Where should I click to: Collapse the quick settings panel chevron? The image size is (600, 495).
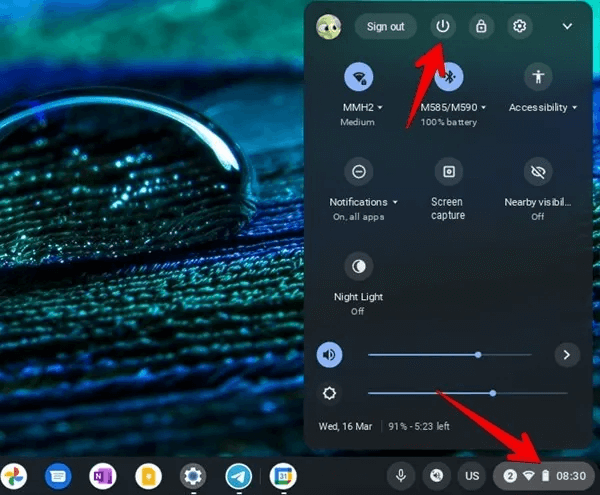click(567, 26)
